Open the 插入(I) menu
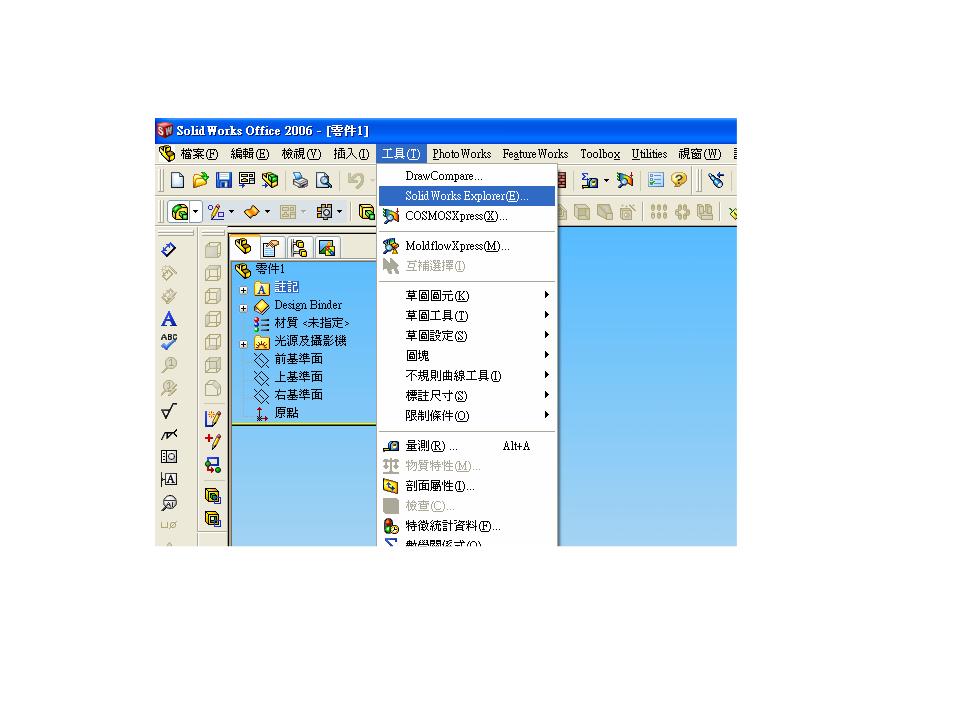Image resolution: width=960 pixels, height=720 pixels. [x=351, y=154]
